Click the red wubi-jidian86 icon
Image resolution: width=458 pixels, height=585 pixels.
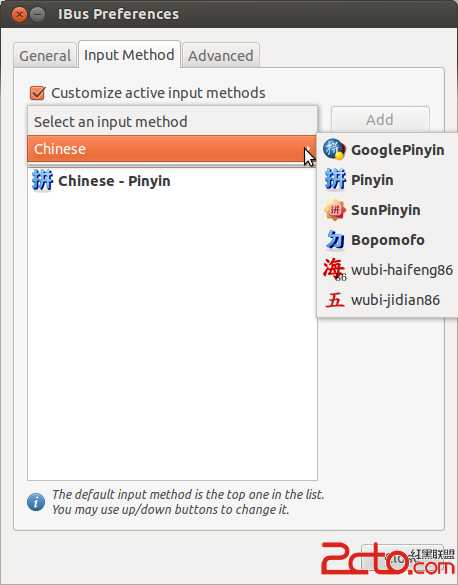tap(335, 300)
